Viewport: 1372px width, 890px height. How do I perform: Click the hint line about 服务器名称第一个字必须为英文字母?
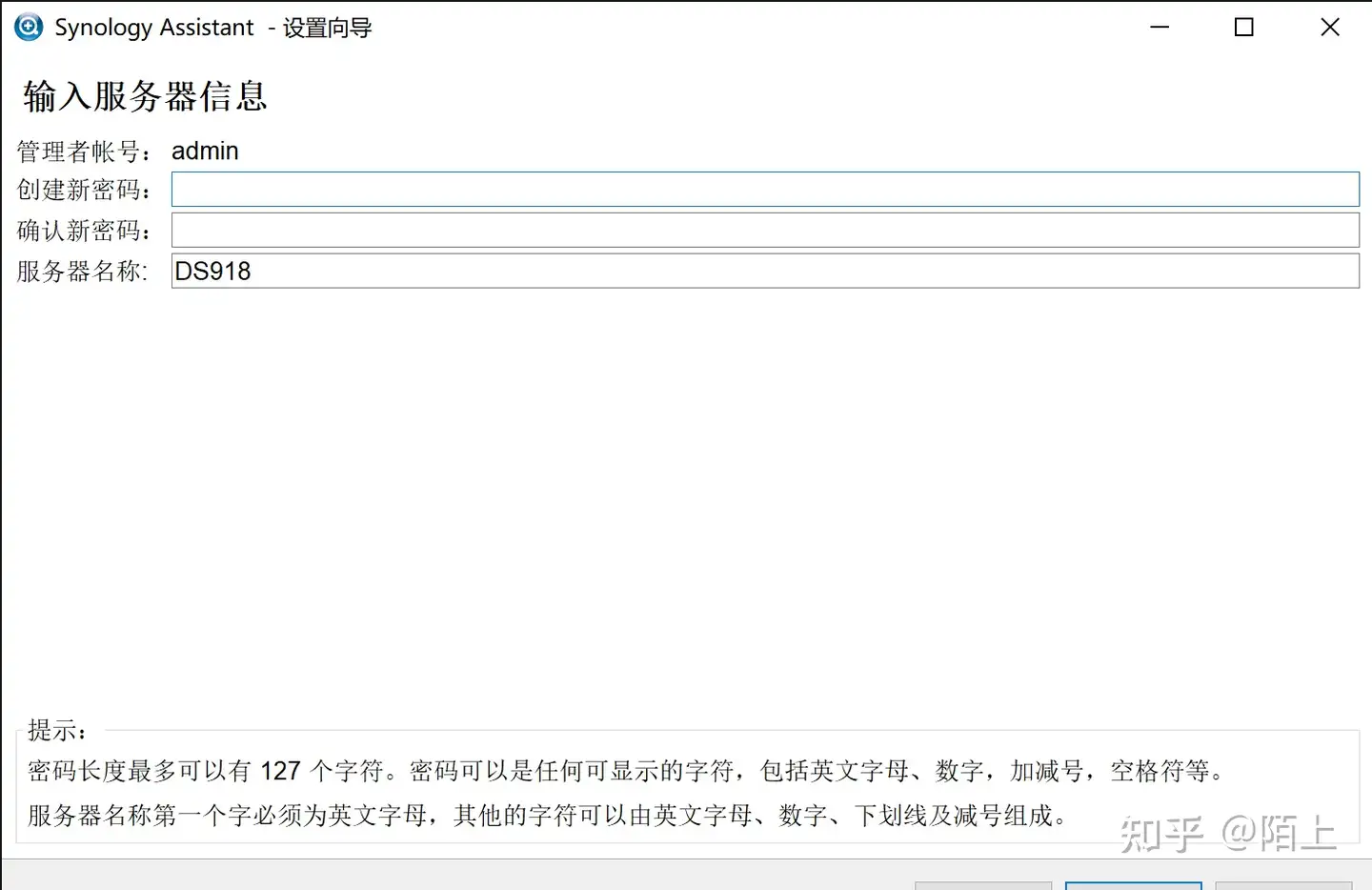click(x=548, y=815)
